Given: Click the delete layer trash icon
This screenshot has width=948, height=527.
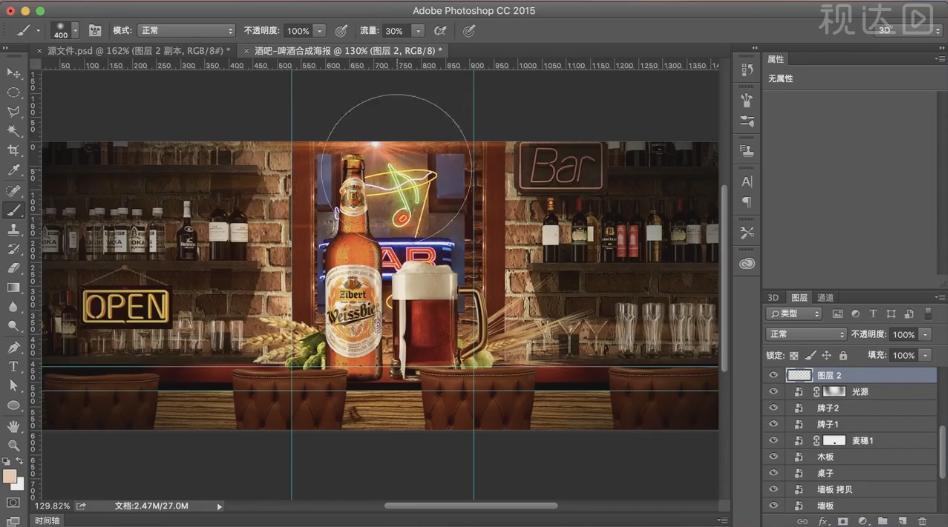Looking at the screenshot, I should [922, 521].
